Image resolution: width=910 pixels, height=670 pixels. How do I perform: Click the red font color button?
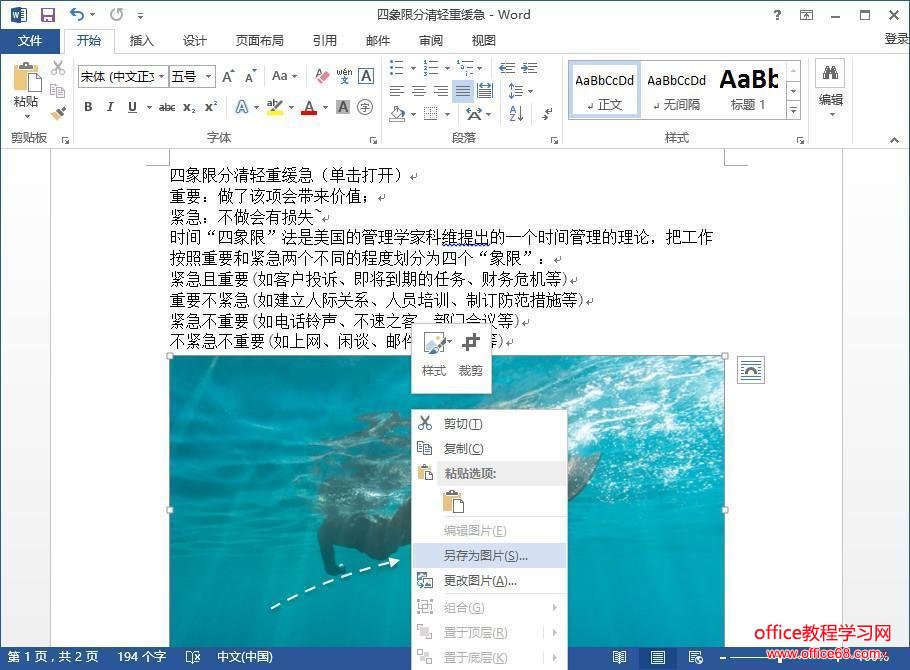coord(309,107)
